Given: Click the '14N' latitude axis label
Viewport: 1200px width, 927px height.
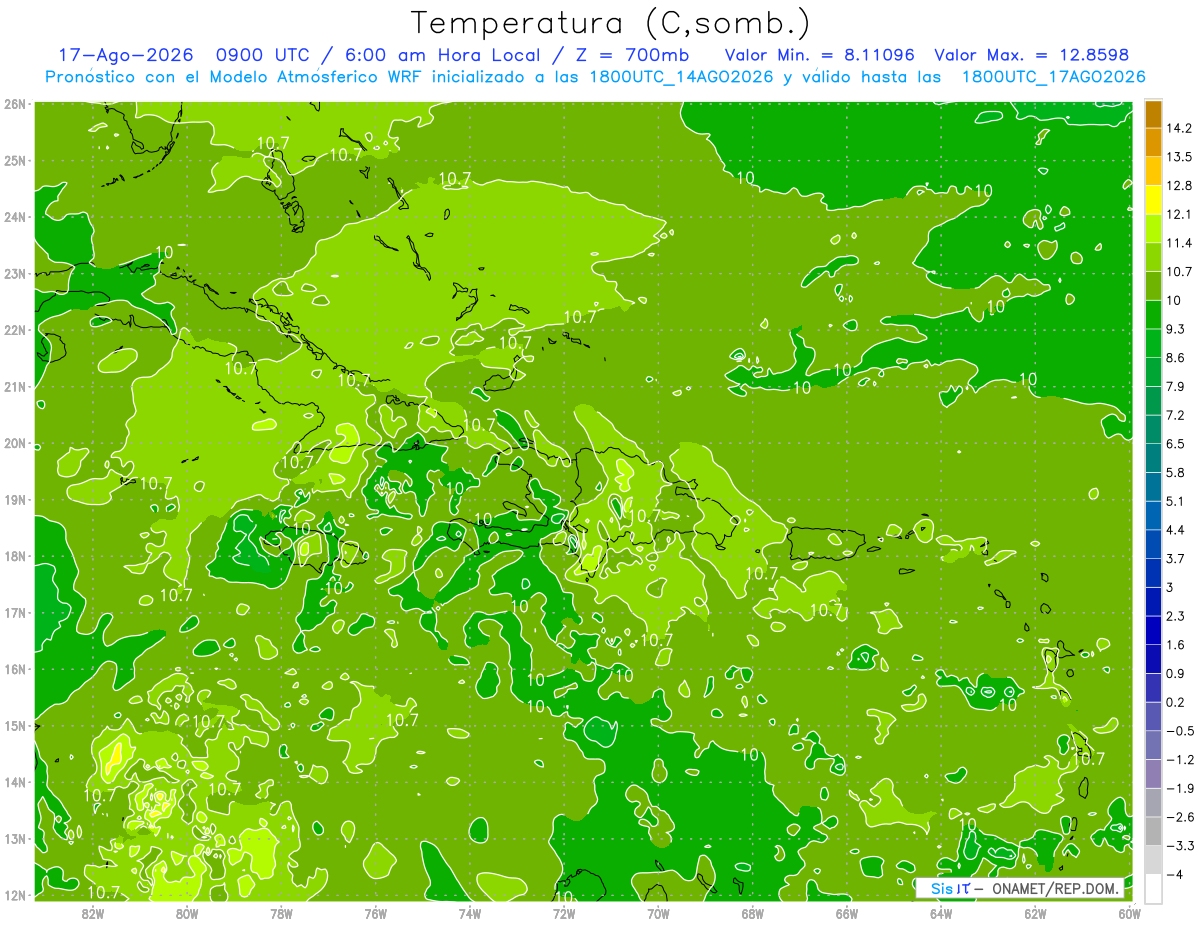Looking at the screenshot, I should [15, 782].
